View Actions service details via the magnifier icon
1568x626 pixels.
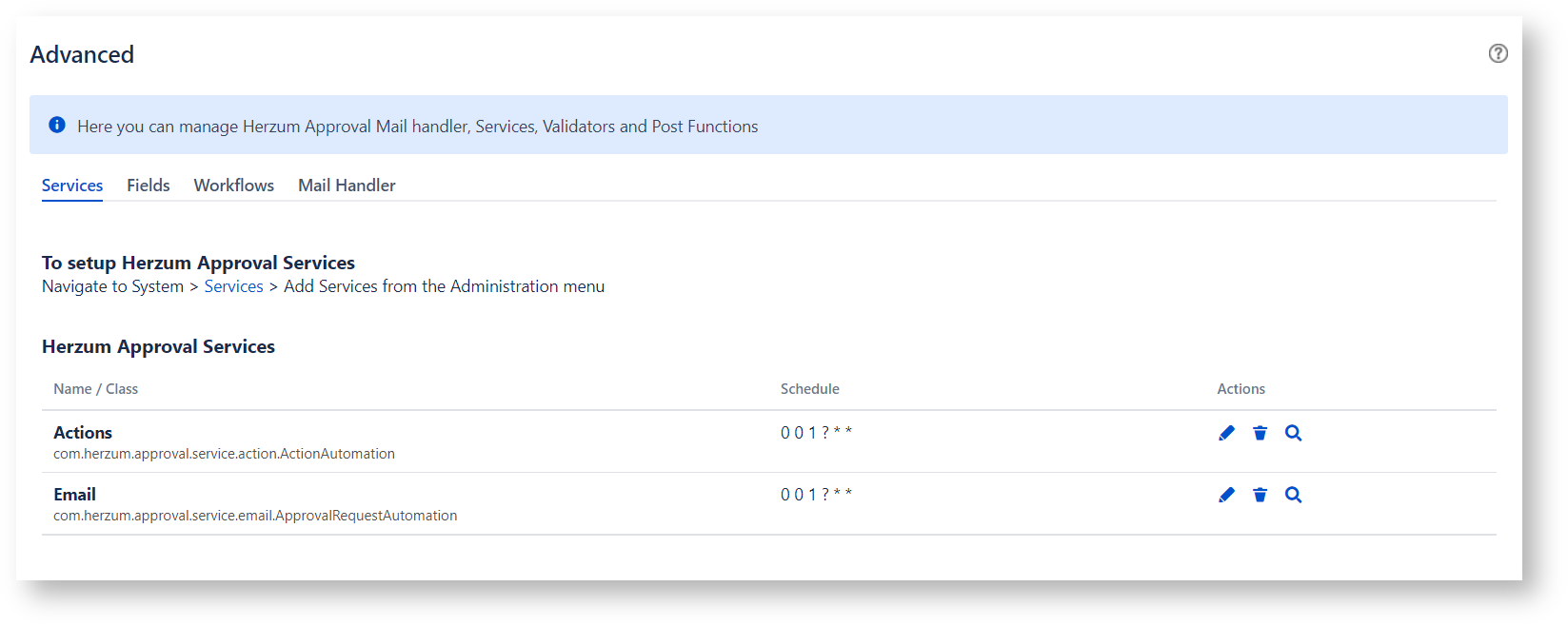(1293, 433)
